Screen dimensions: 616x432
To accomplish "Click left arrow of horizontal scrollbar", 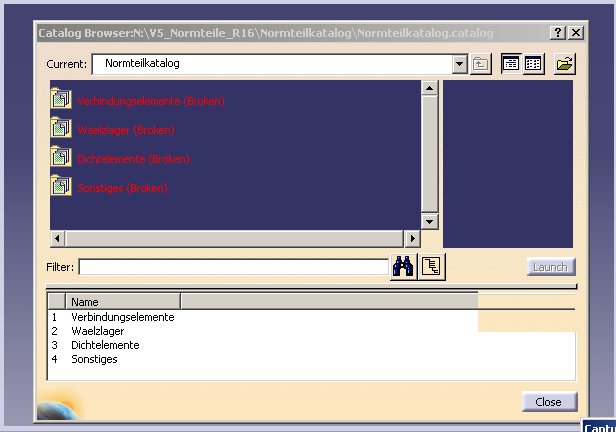I will [x=57, y=238].
